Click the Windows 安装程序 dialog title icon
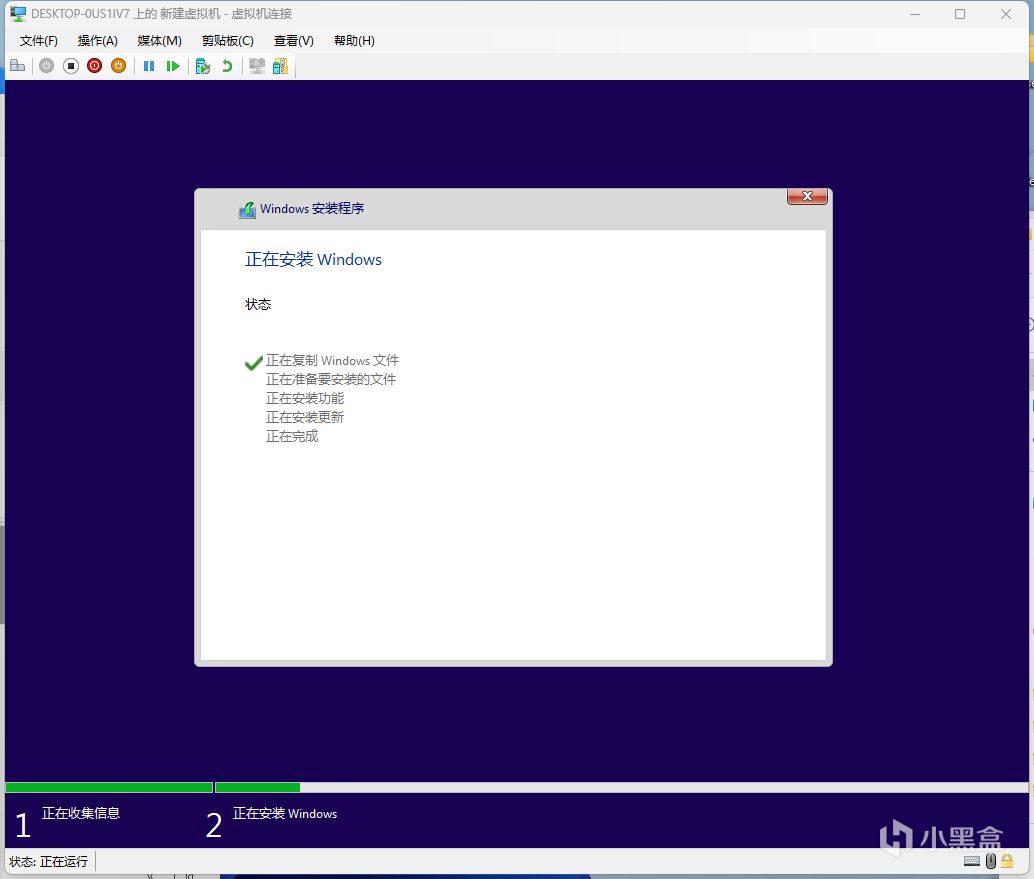This screenshot has width=1034, height=879. tap(247, 210)
